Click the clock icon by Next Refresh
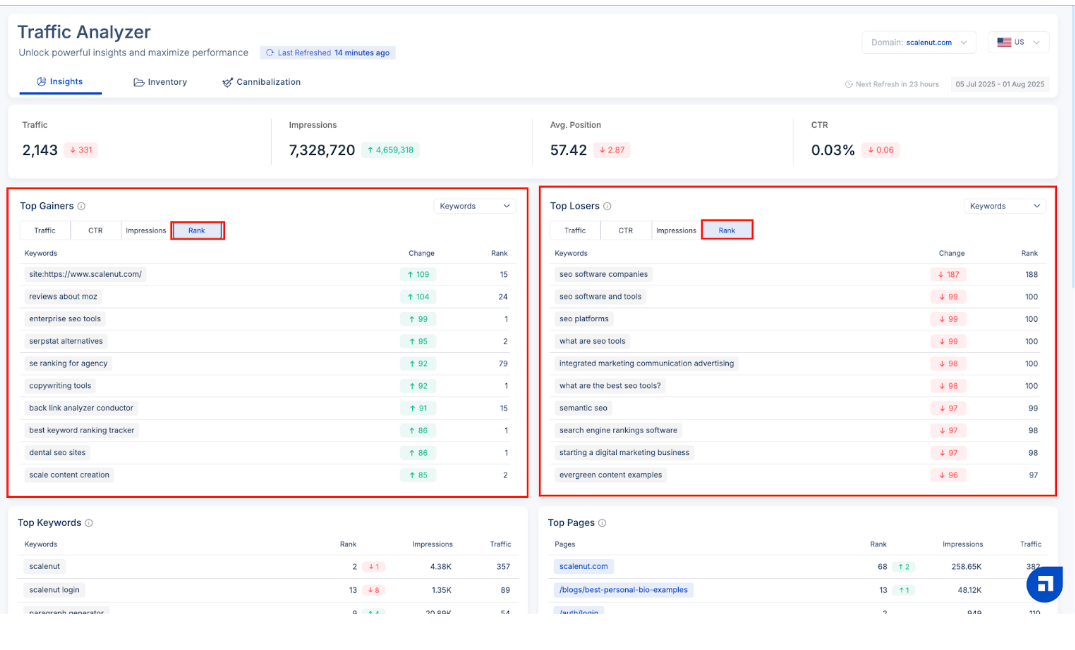 849,84
